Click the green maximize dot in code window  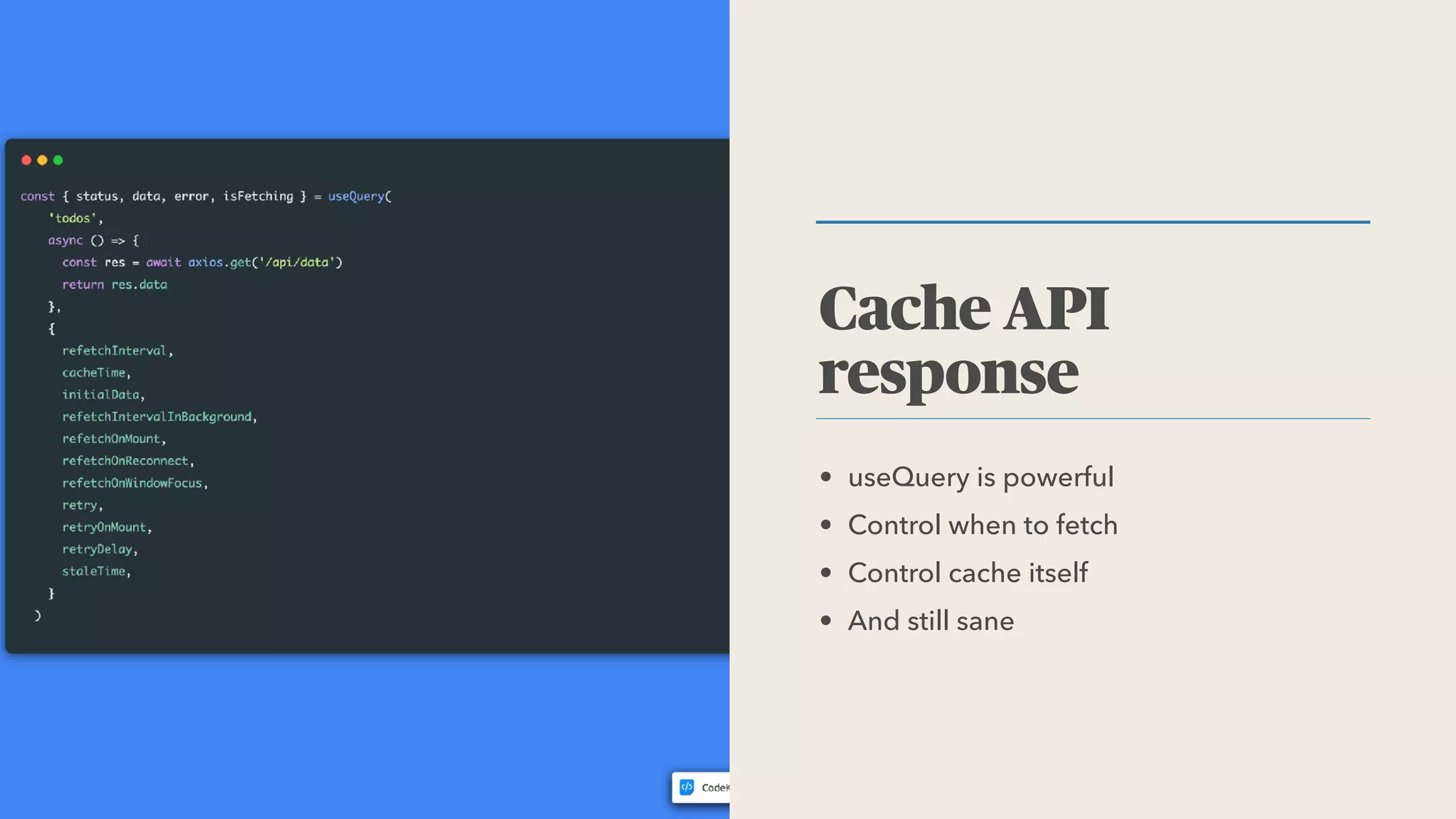tap(58, 160)
